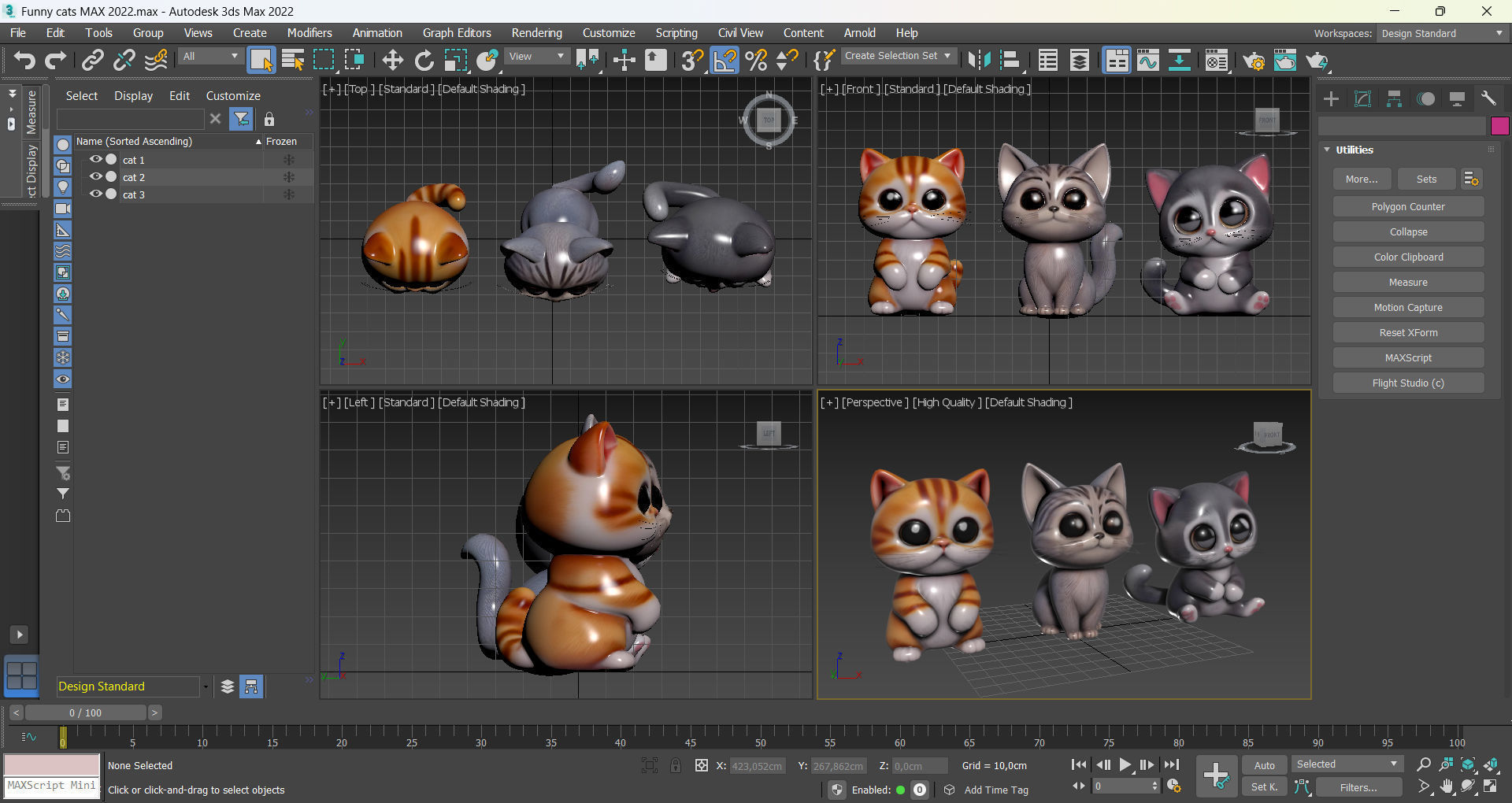Click the Unlink Selection icon
1512x803 pixels.
tap(124, 60)
